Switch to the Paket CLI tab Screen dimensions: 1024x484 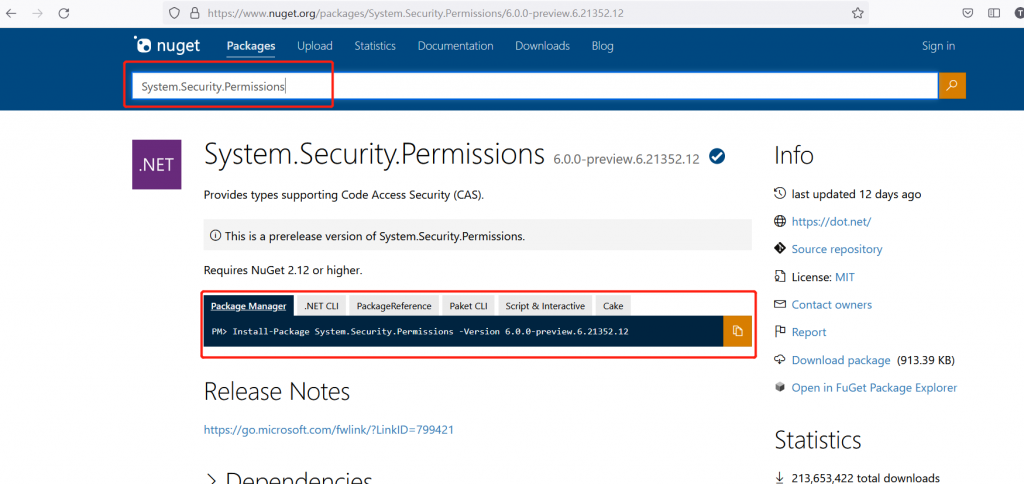pyautogui.click(x=468, y=306)
